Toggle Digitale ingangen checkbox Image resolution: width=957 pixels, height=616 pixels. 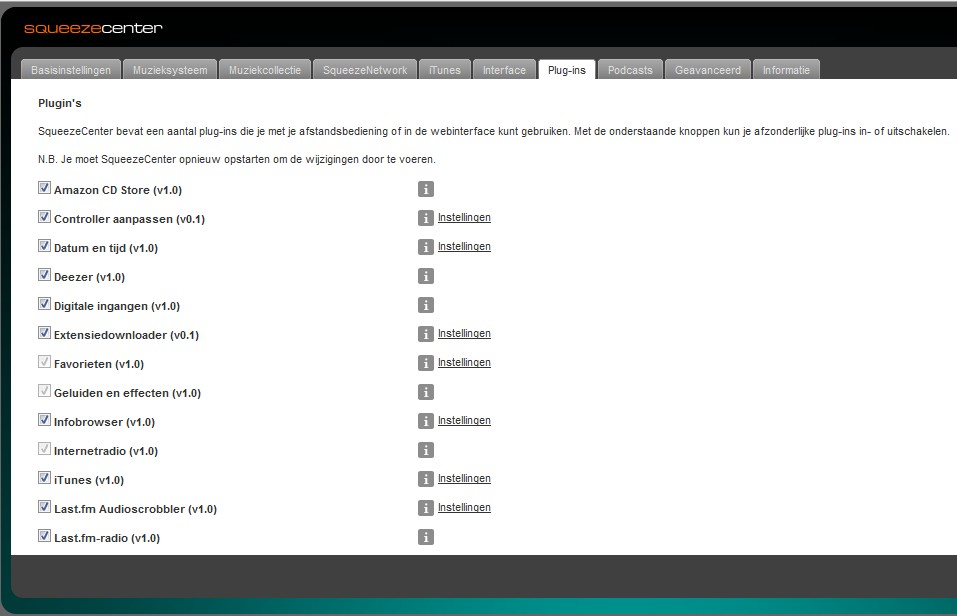click(44, 303)
